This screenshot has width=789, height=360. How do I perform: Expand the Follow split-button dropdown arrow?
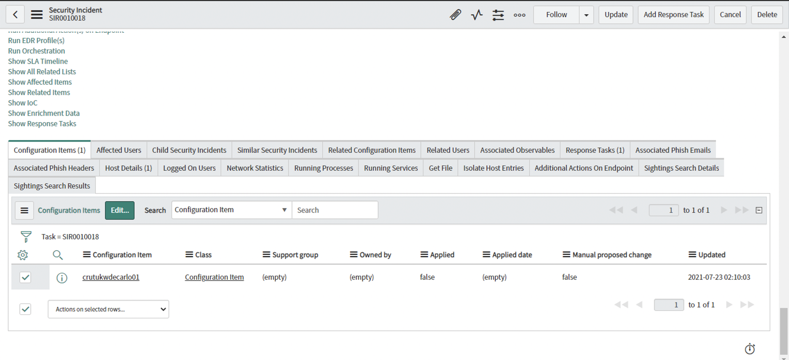coord(586,15)
